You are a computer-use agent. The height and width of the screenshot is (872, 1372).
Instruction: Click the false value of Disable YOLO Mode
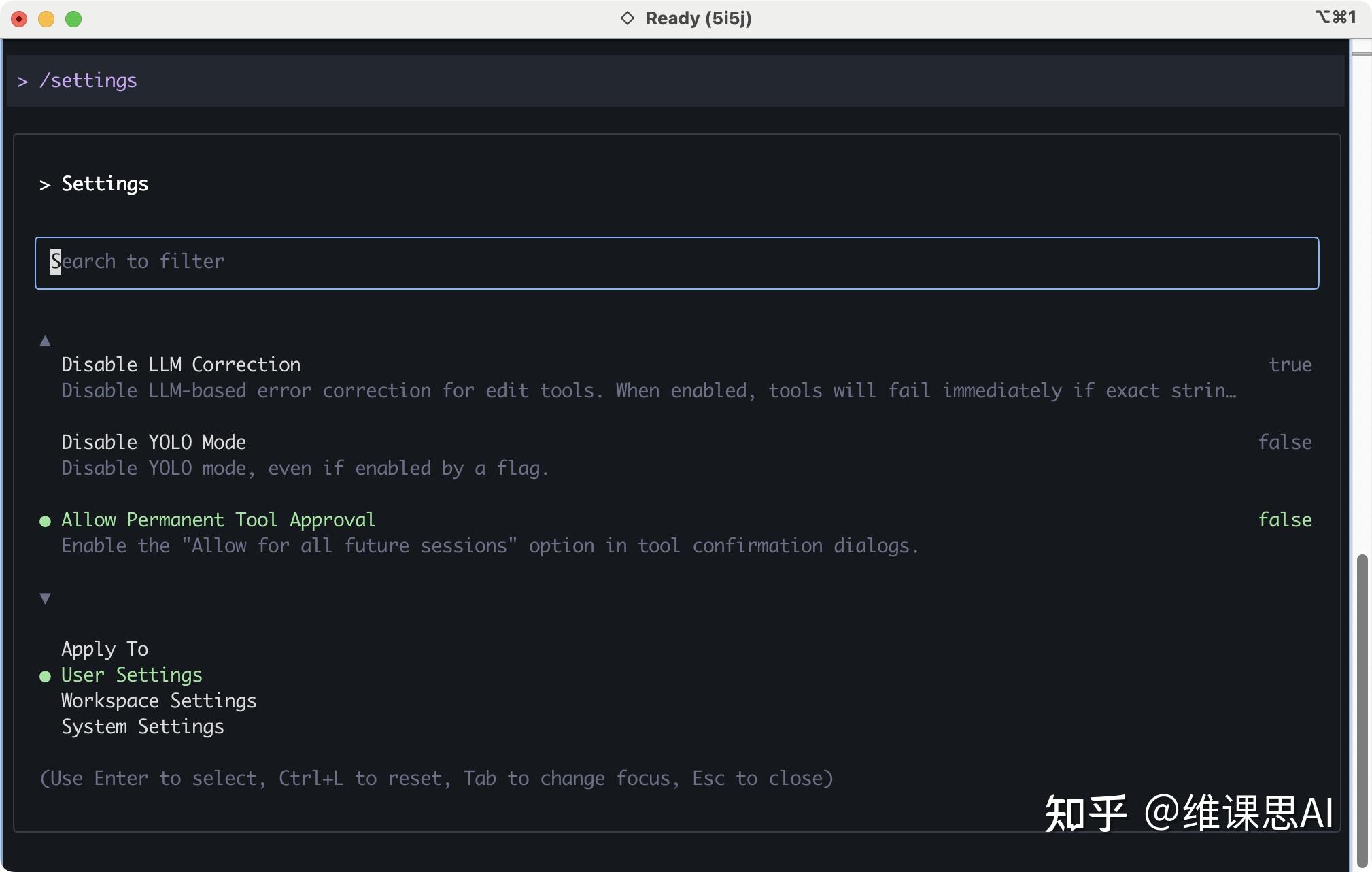coord(1284,442)
